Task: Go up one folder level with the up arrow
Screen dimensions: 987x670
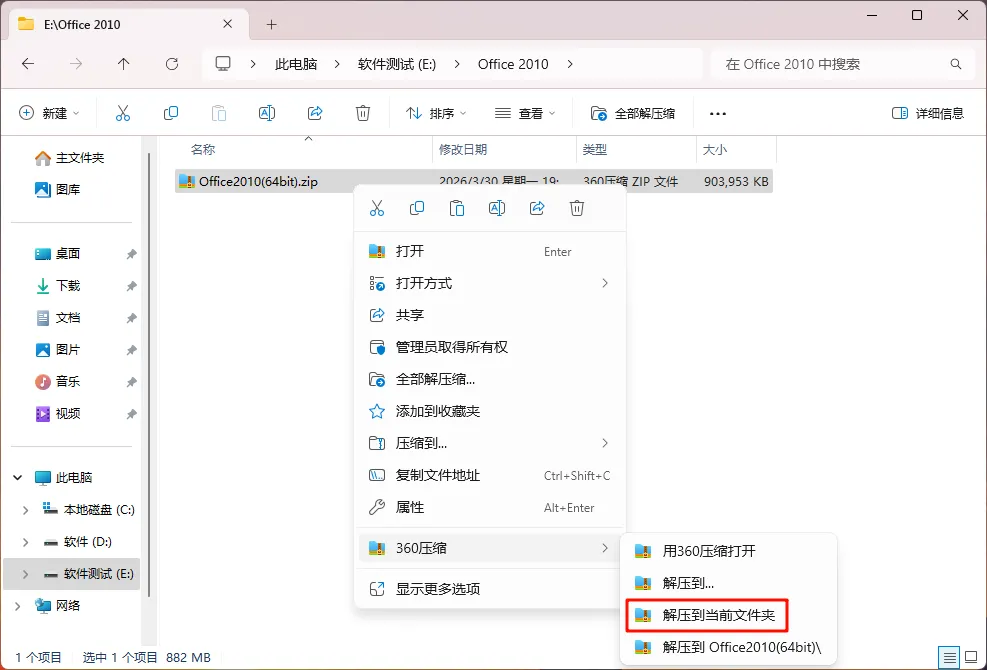Action: click(123, 64)
